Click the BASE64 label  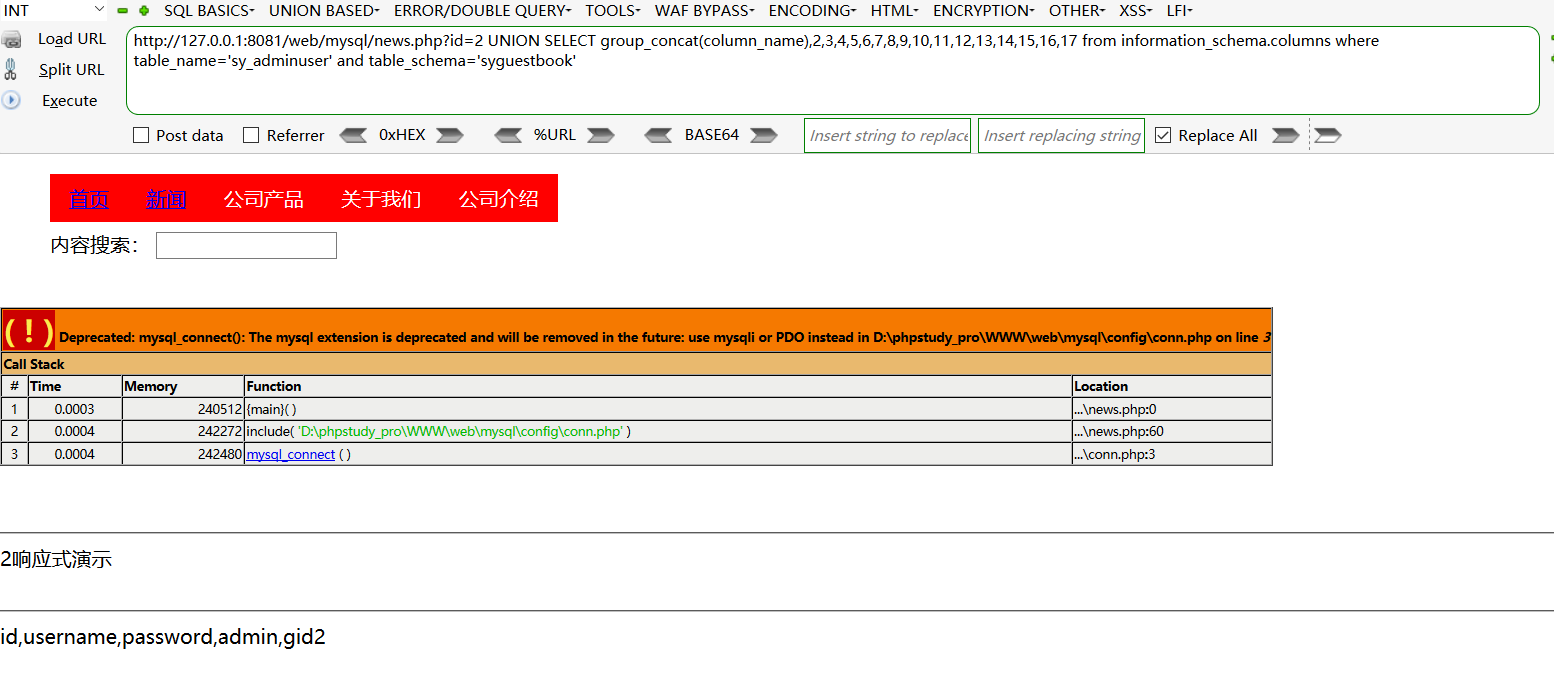point(712,135)
